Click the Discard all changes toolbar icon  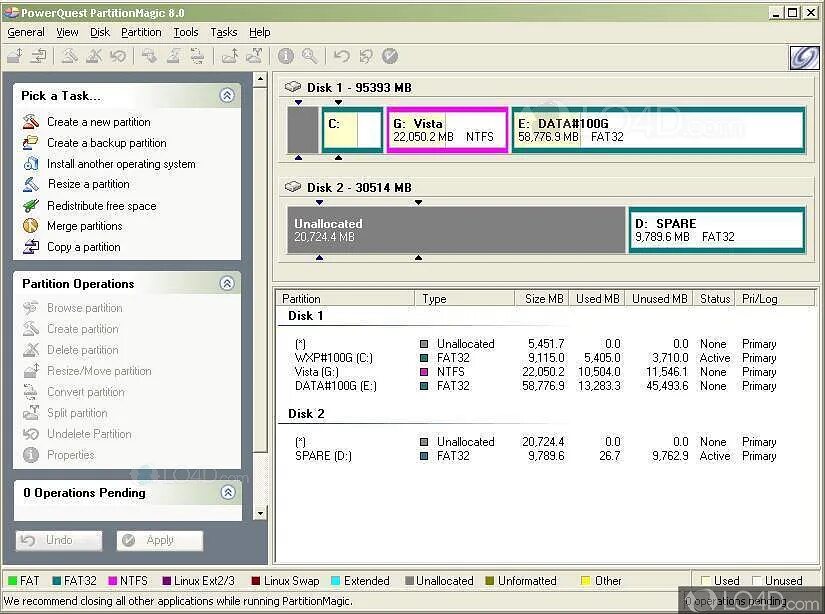coord(366,56)
